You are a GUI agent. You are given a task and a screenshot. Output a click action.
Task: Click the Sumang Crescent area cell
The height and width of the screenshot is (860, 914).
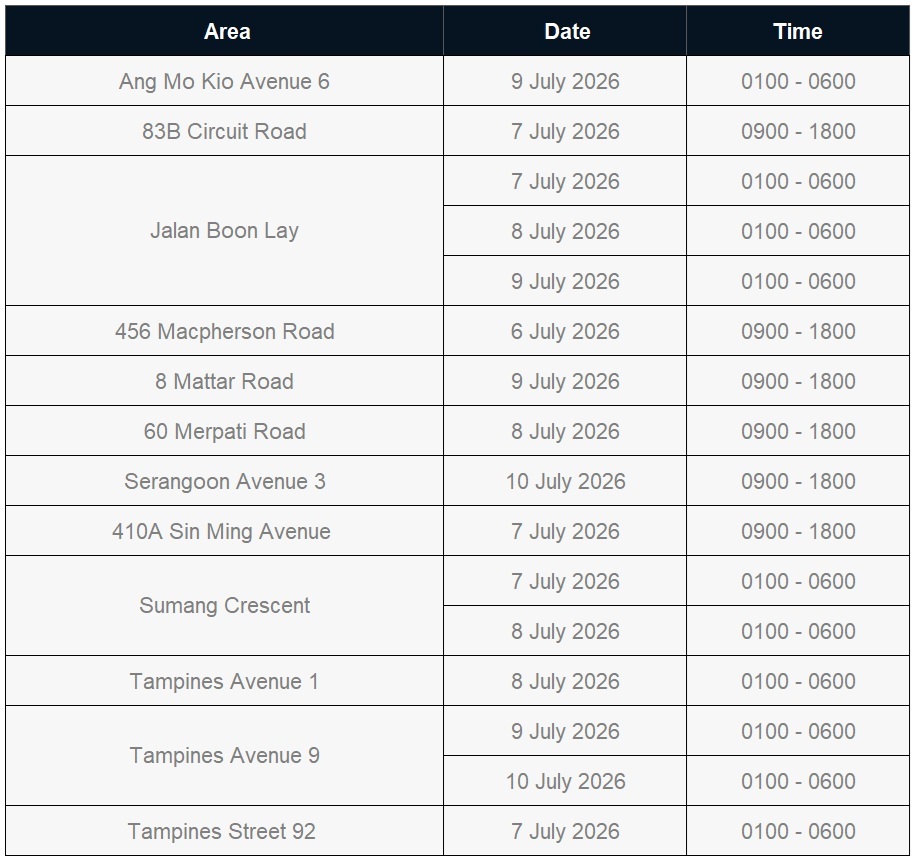tap(224, 606)
